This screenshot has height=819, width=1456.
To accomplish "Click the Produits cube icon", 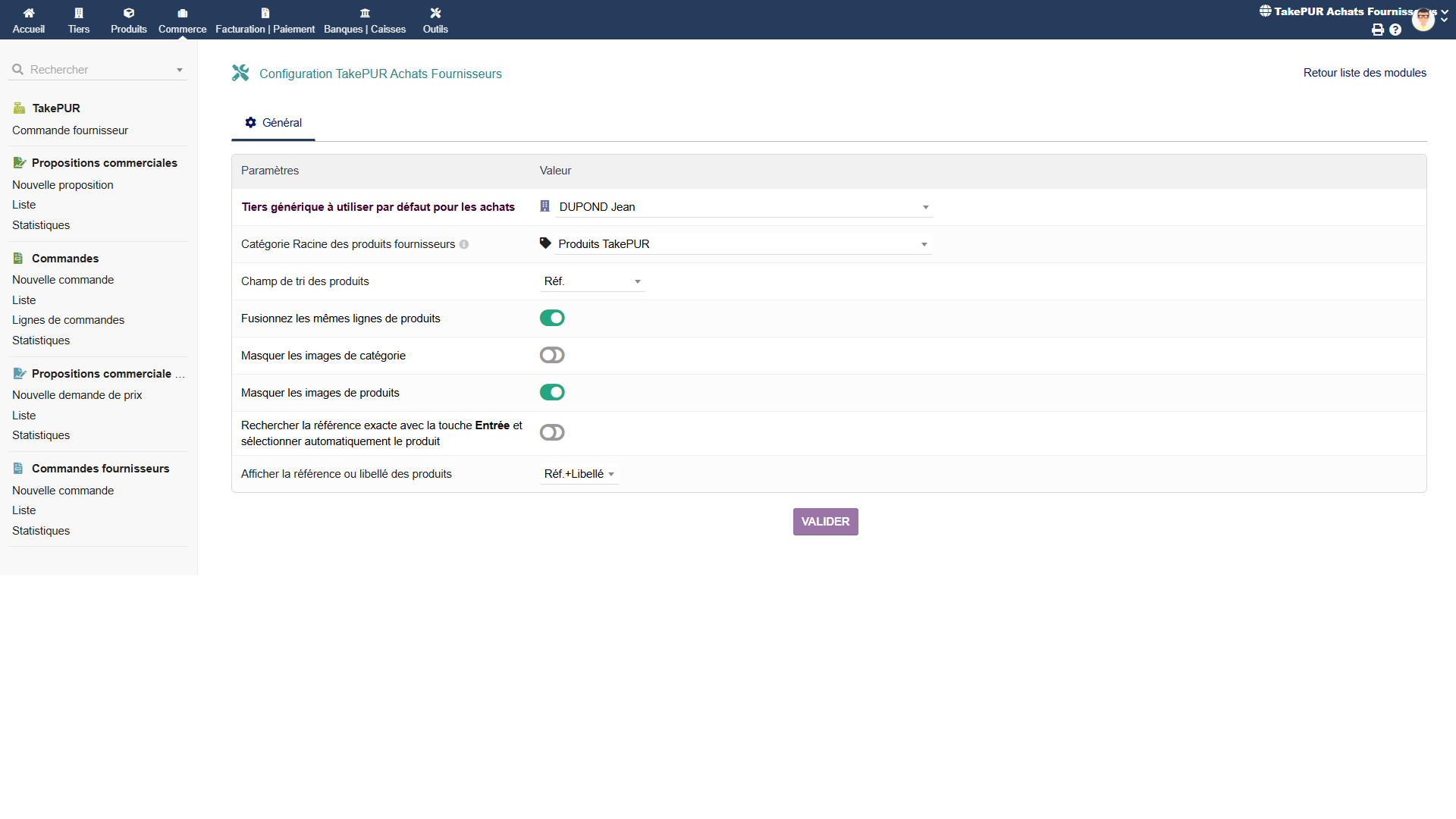I will (129, 13).
